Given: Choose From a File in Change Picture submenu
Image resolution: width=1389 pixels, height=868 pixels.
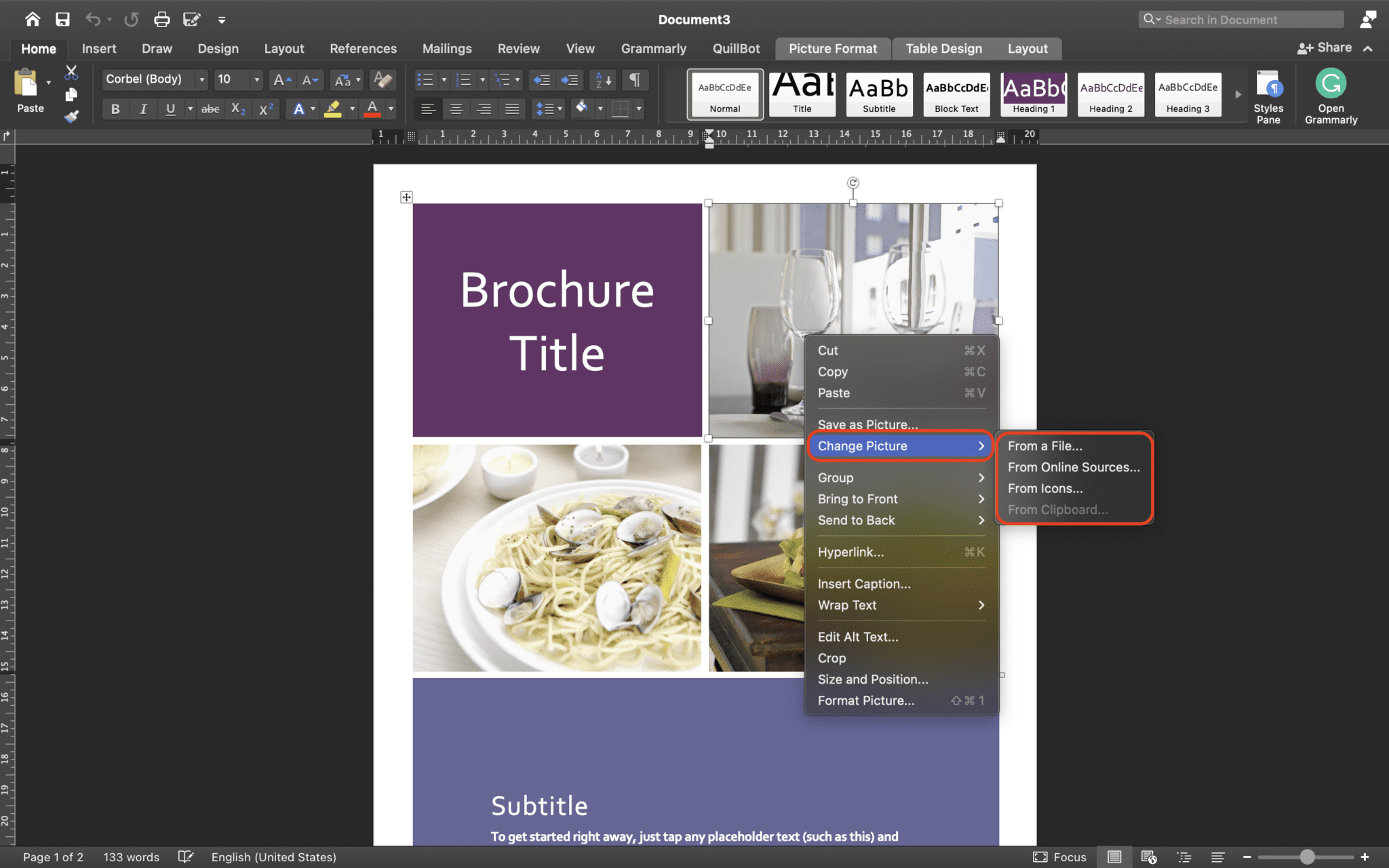Looking at the screenshot, I should click(x=1045, y=446).
